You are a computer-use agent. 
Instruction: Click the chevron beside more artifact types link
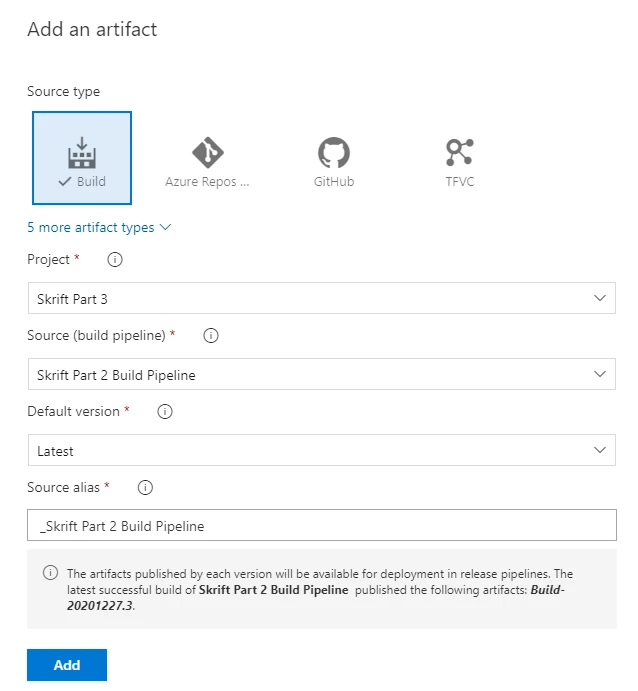click(165, 227)
